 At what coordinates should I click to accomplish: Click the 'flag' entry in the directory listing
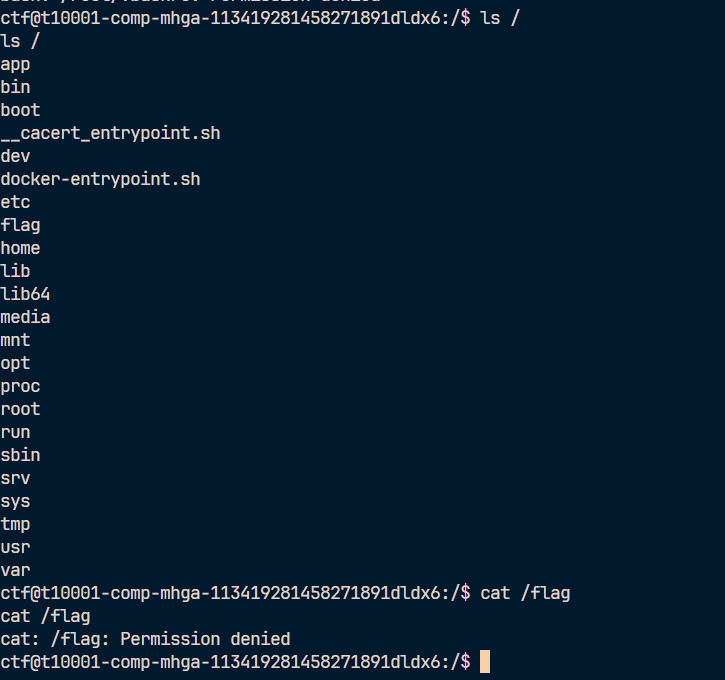pos(21,225)
